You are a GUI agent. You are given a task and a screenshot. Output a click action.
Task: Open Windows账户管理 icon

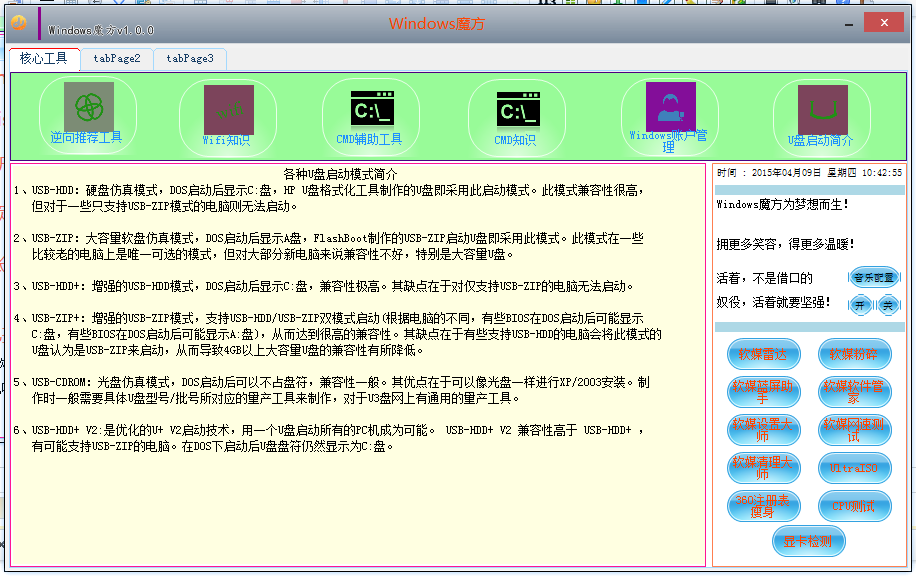(669, 117)
